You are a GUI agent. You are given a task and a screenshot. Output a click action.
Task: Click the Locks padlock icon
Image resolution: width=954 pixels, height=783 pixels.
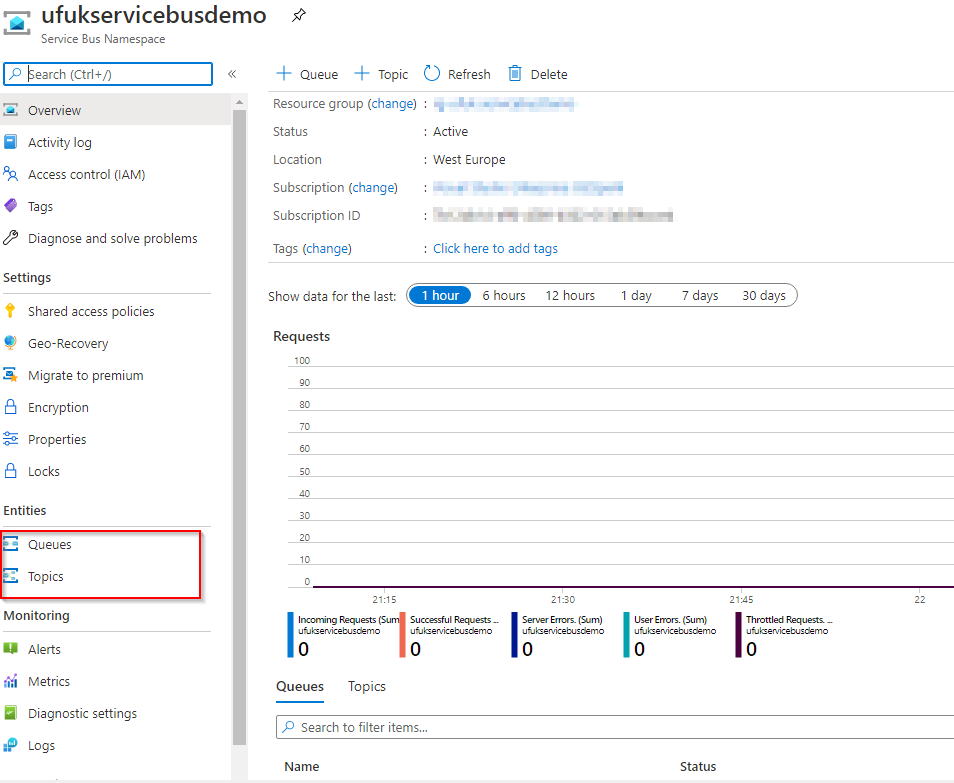10,470
